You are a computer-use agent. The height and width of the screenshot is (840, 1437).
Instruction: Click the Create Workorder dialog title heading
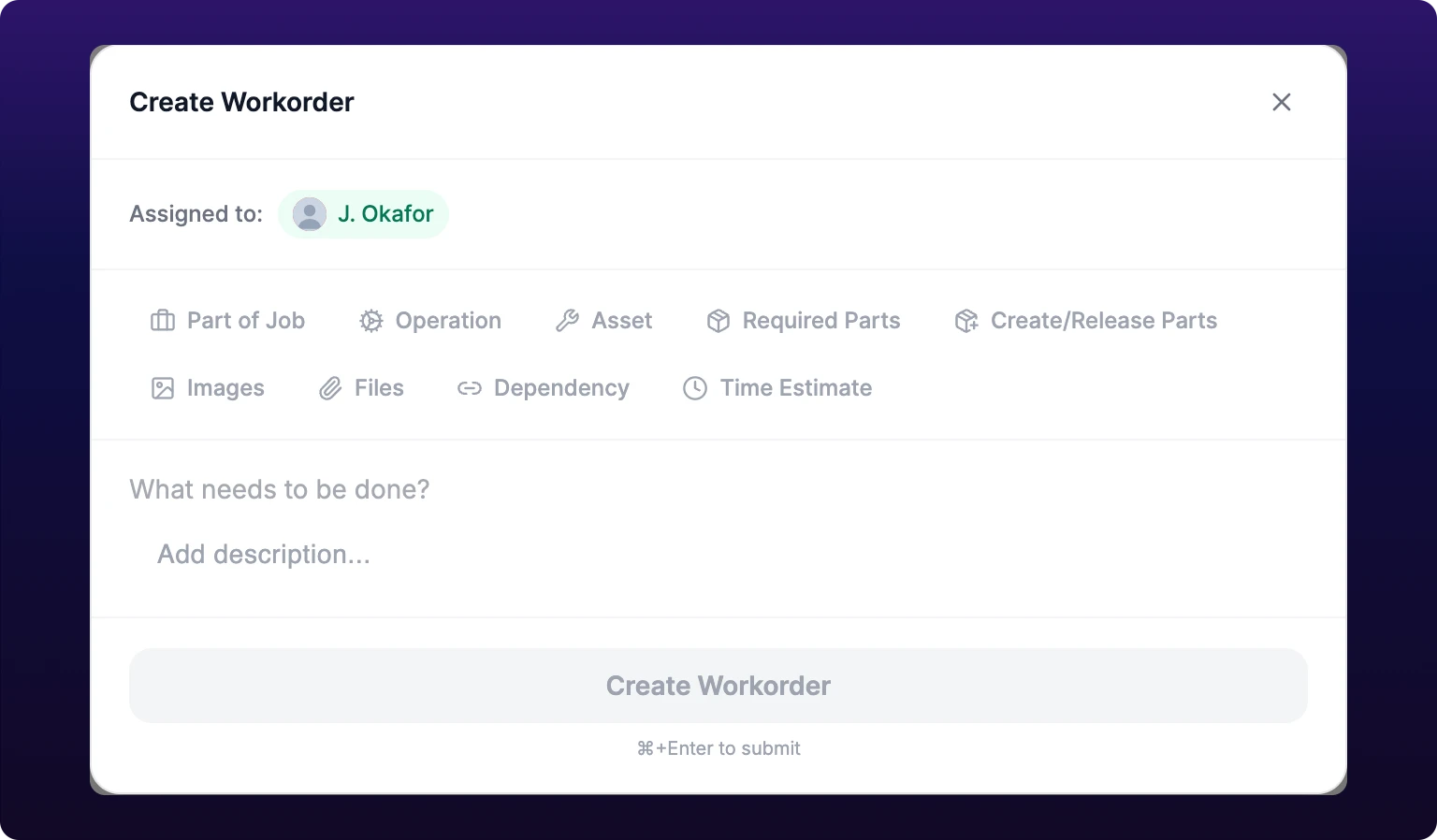point(241,102)
